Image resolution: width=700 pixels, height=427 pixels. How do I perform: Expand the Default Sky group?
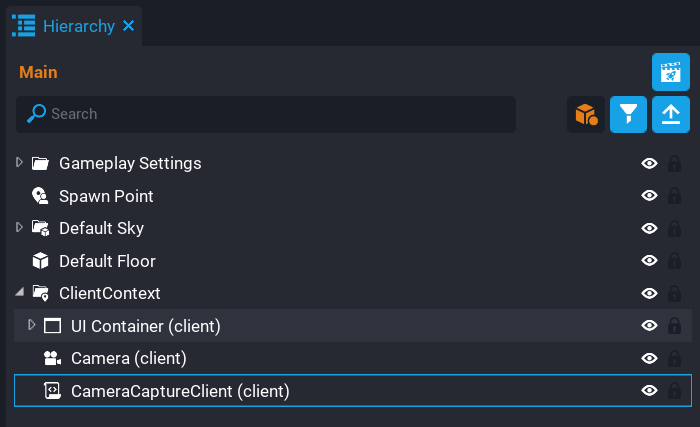pos(20,228)
